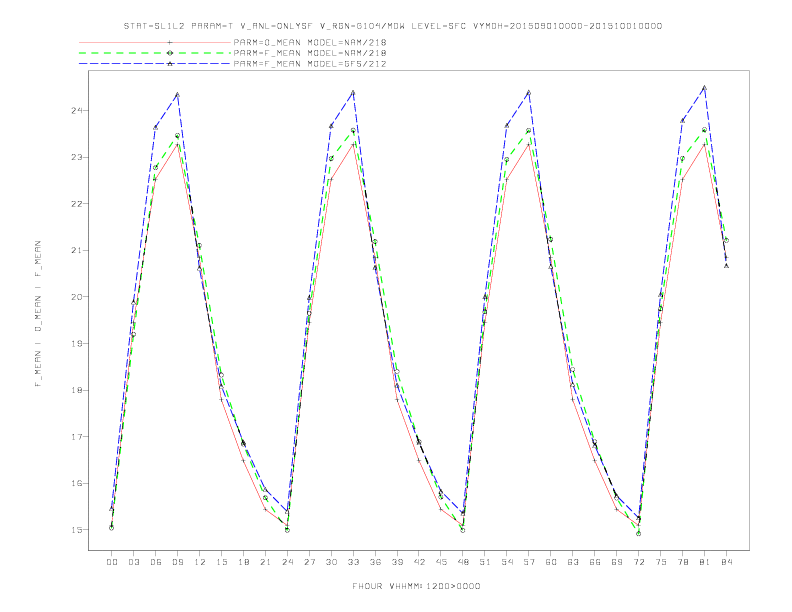Select legend label PARM=F_MEAN MODEL=GFS/212
This screenshot has width=792, height=612.
pyautogui.click(x=310, y=64)
